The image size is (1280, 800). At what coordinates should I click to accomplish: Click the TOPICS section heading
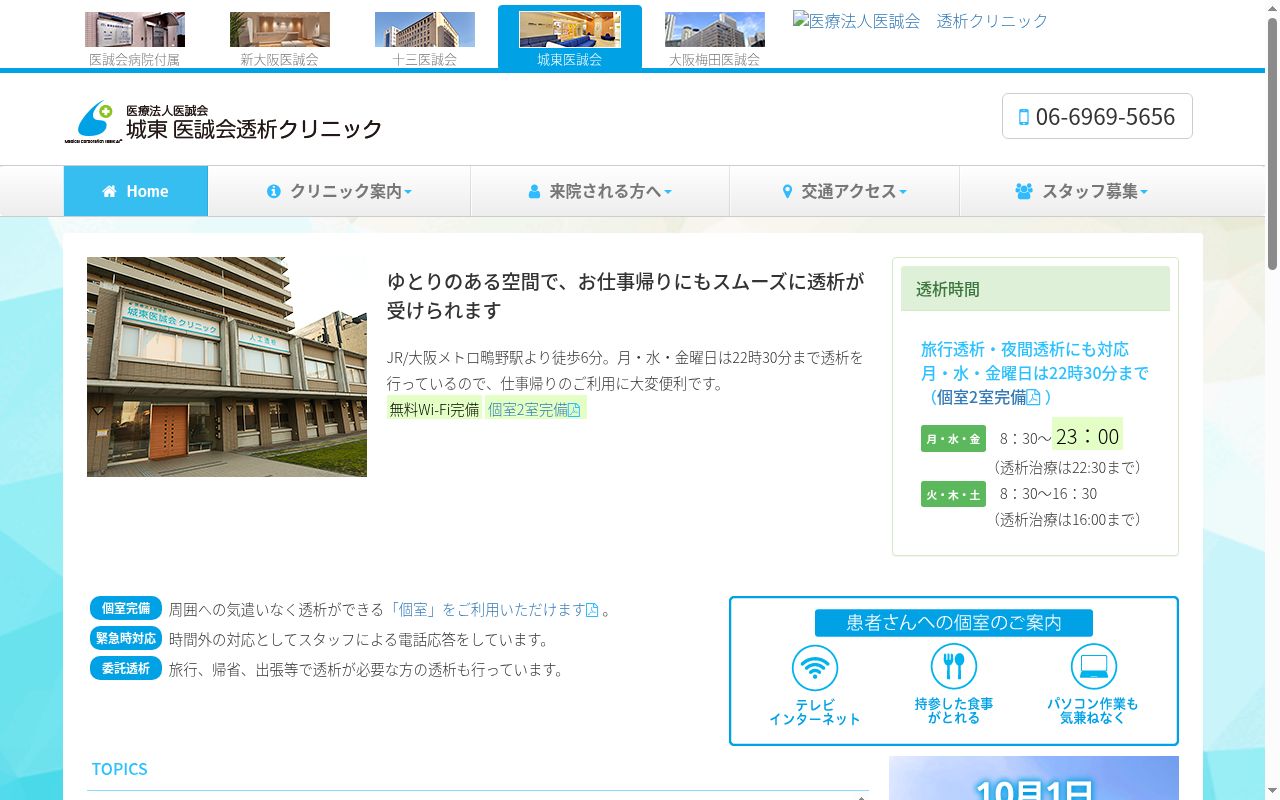tap(119, 769)
